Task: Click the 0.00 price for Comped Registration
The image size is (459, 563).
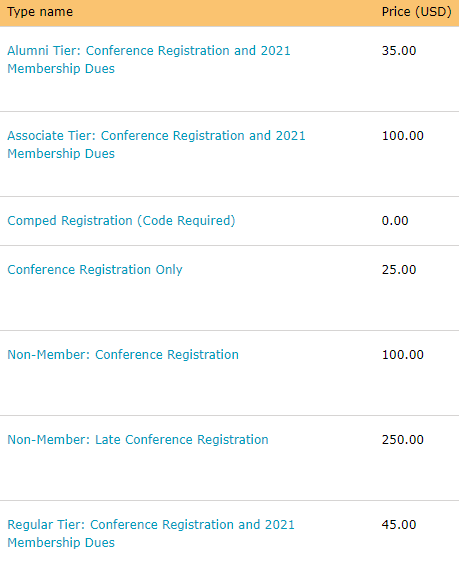Action: point(395,220)
